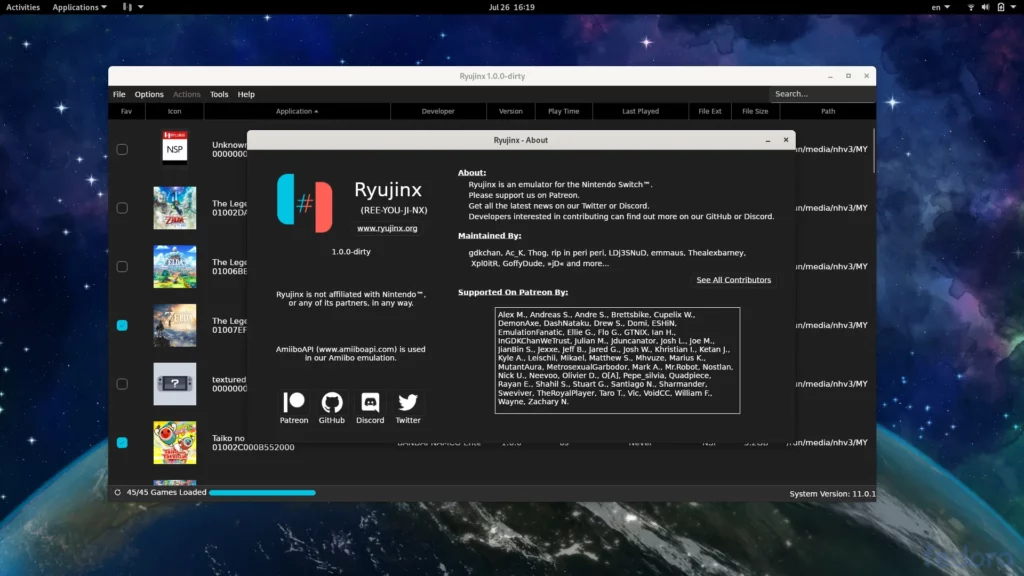
Task: Sort by Fav column header
Action: pyautogui.click(x=127, y=111)
